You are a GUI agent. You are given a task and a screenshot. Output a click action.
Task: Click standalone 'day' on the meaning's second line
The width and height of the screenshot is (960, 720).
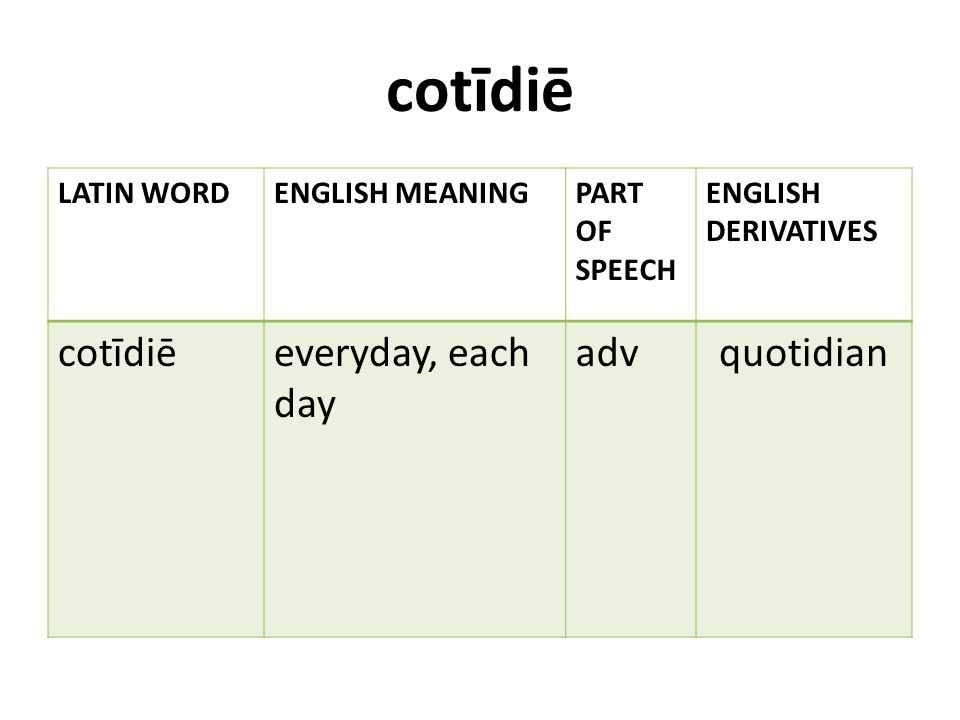(x=305, y=406)
